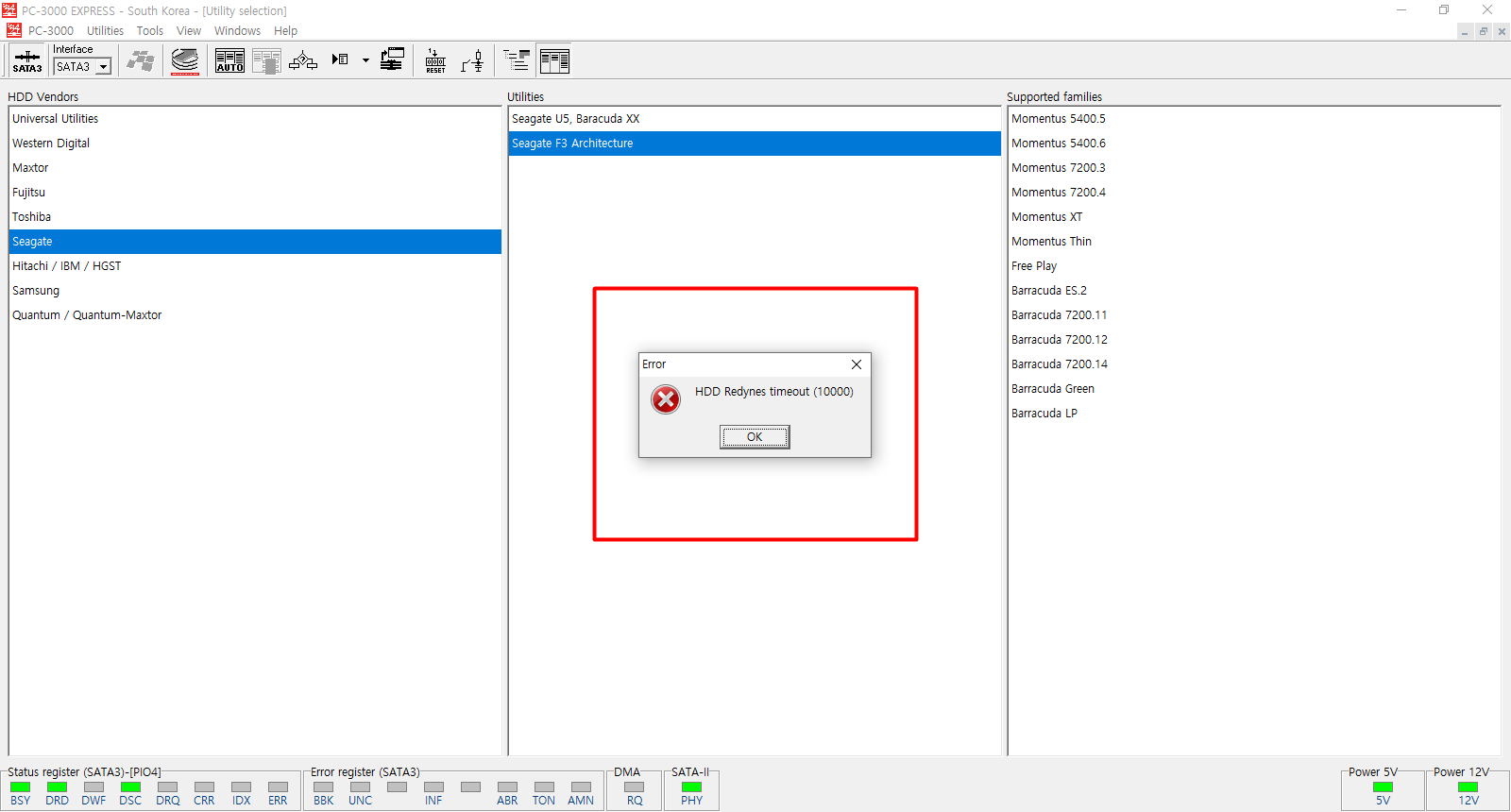Click Momentus 5400.5 family
This screenshot has width=1511, height=812.
click(x=1253, y=119)
